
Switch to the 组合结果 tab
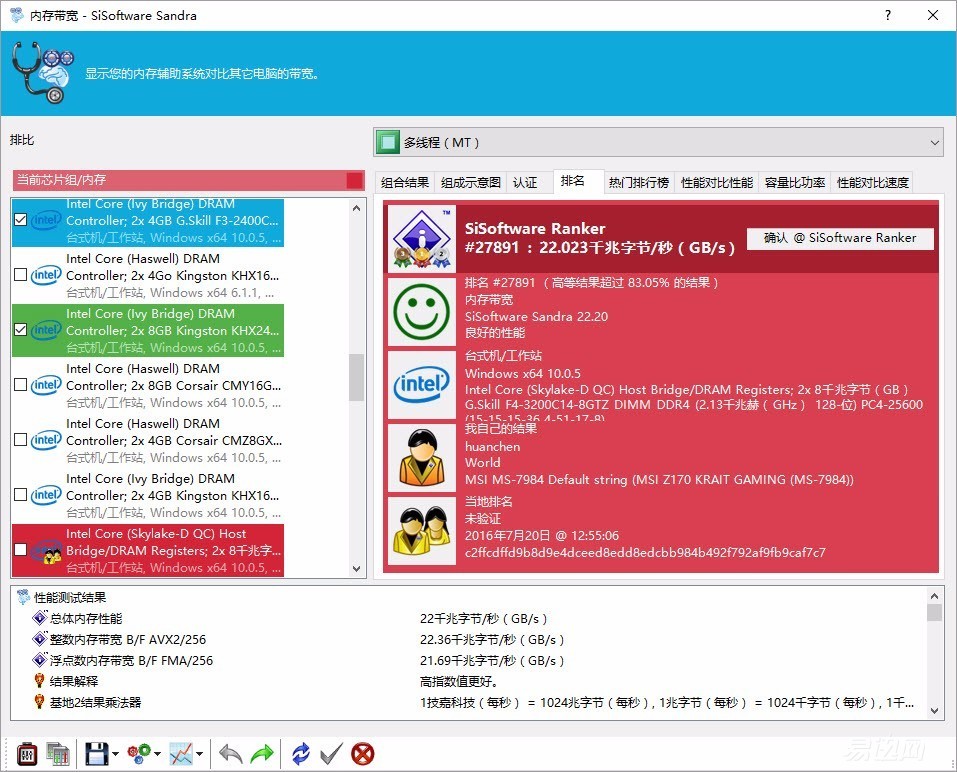point(405,182)
